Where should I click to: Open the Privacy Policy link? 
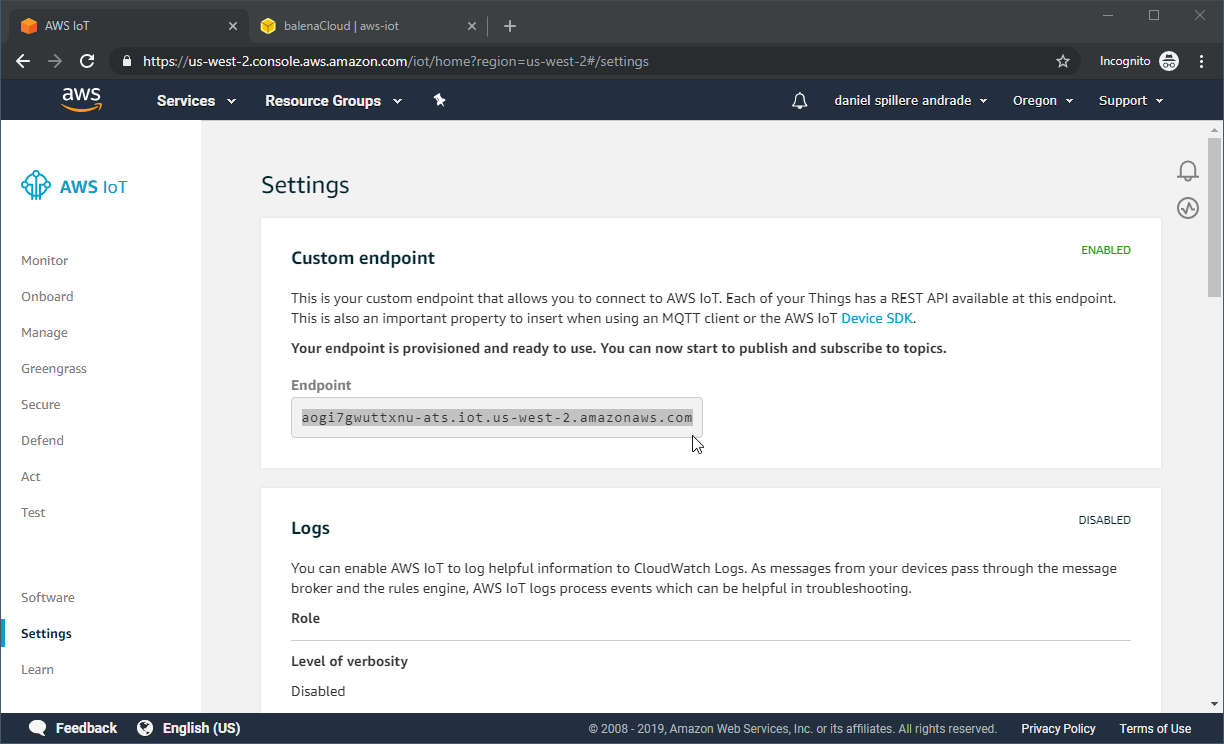1058,729
